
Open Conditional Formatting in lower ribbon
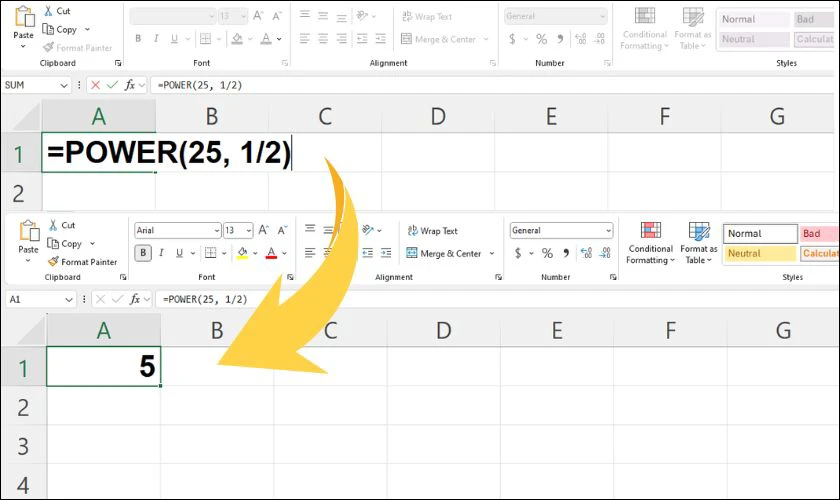(x=650, y=243)
